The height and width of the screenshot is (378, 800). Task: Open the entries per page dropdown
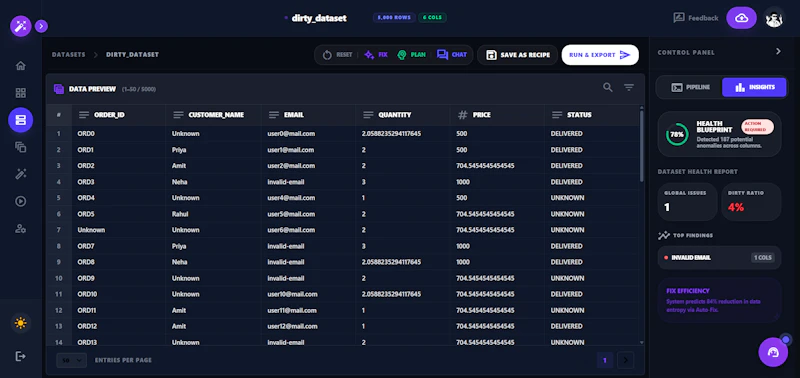[x=71, y=360]
